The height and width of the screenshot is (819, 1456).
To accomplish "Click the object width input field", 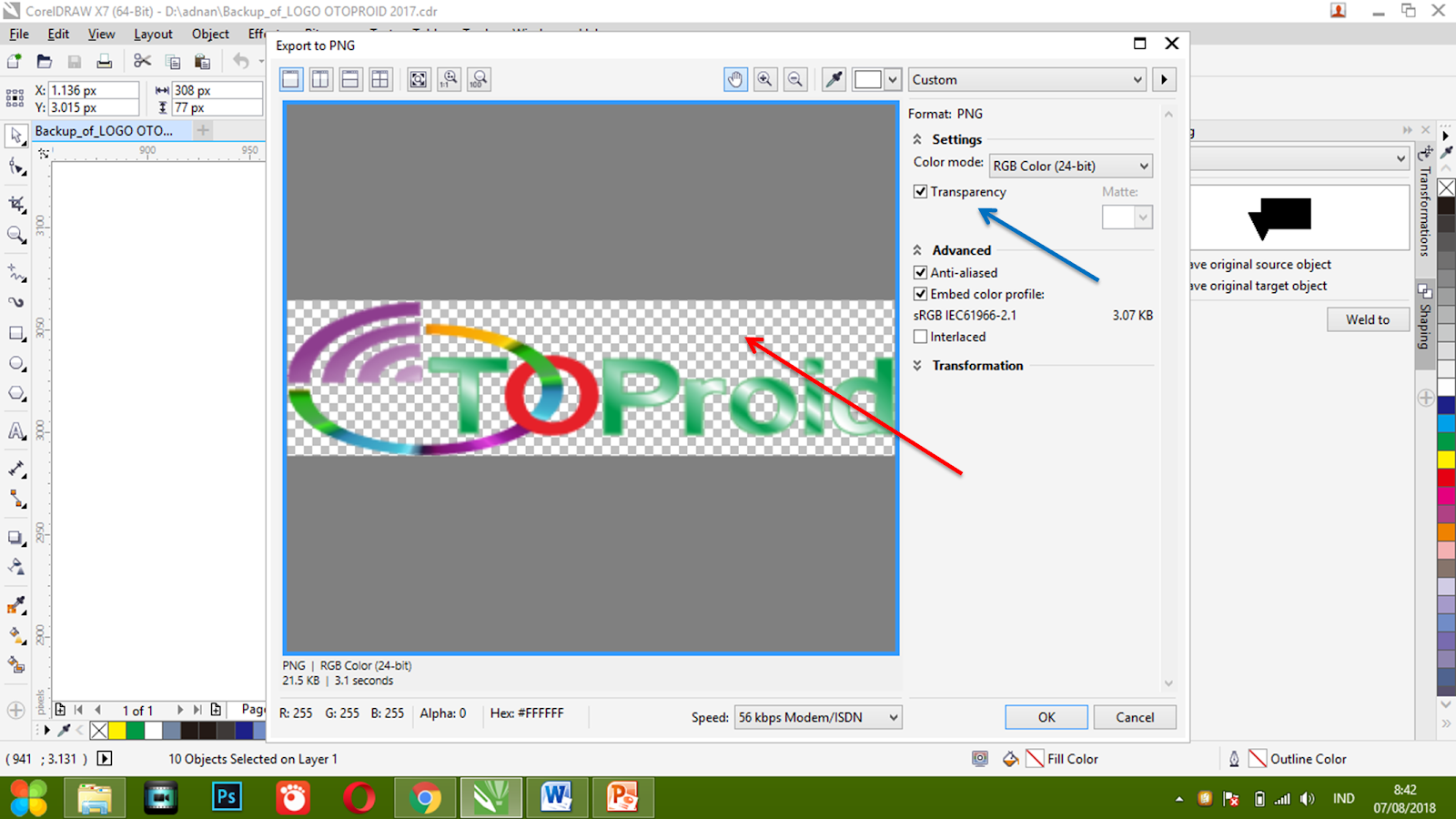I will click(x=217, y=90).
